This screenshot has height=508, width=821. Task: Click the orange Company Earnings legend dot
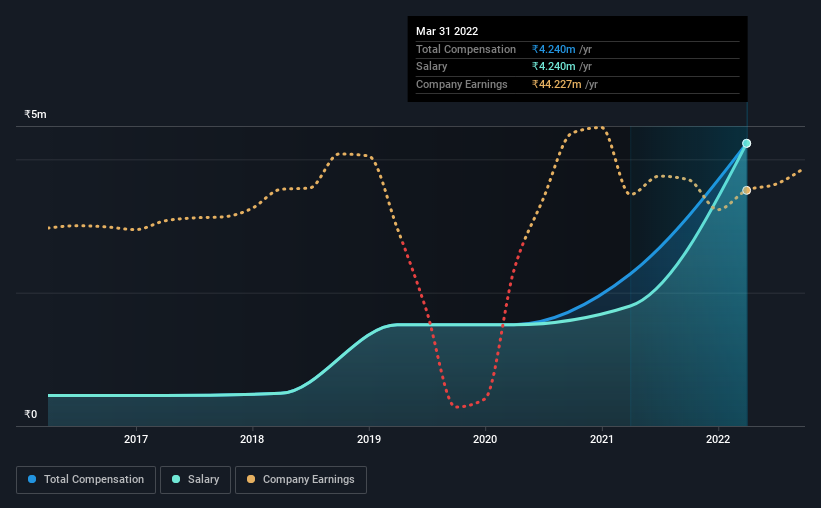[251, 479]
